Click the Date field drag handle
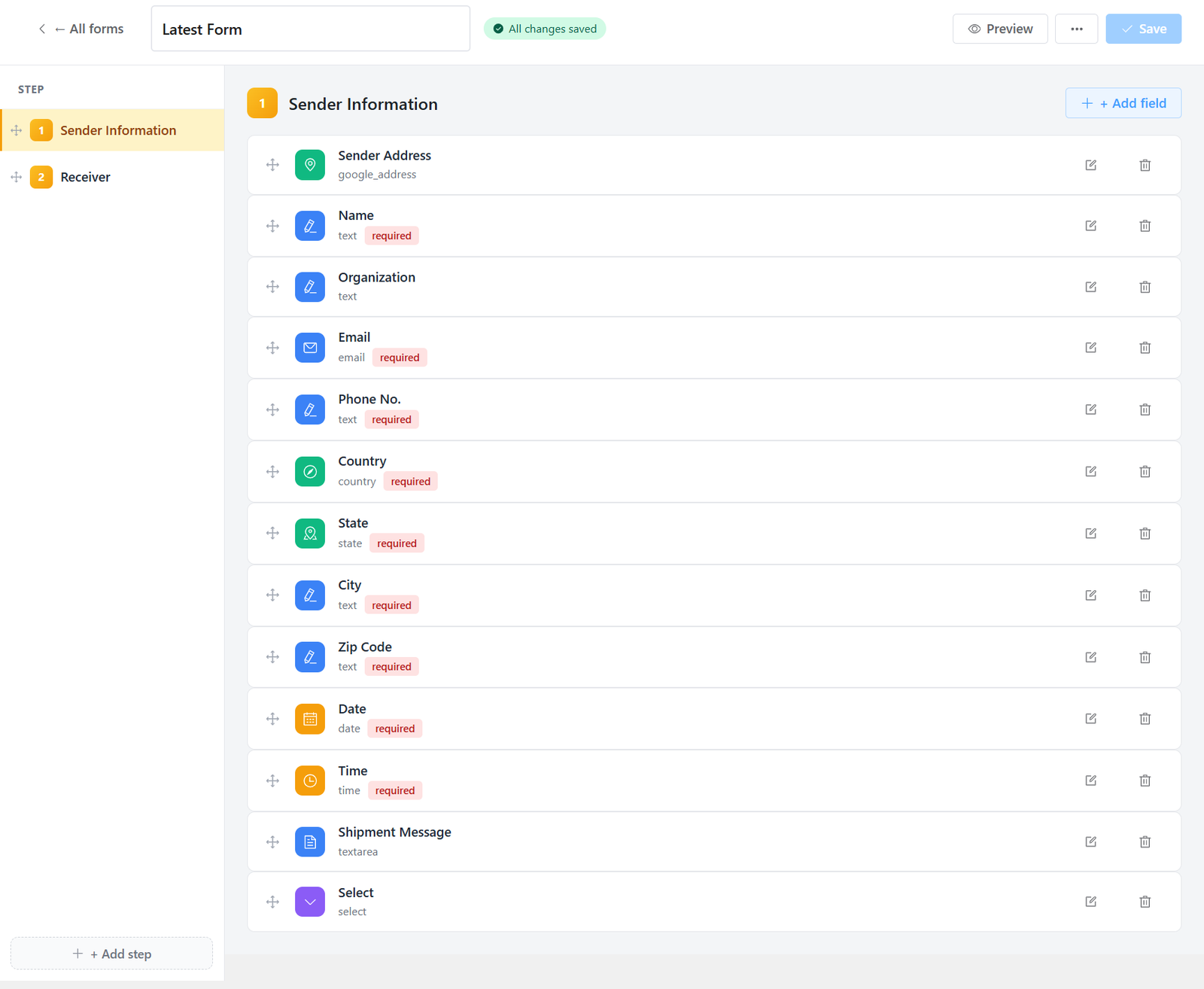 (x=272, y=719)
